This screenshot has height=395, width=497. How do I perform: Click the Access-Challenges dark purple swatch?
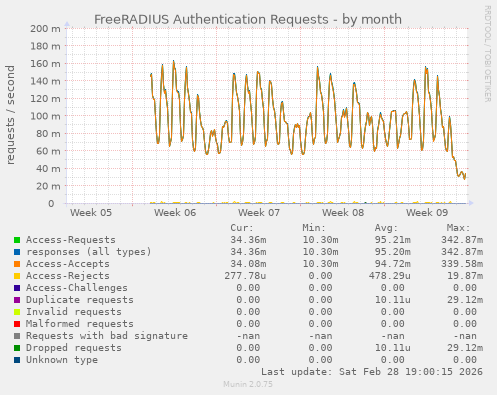pos(17,288)
